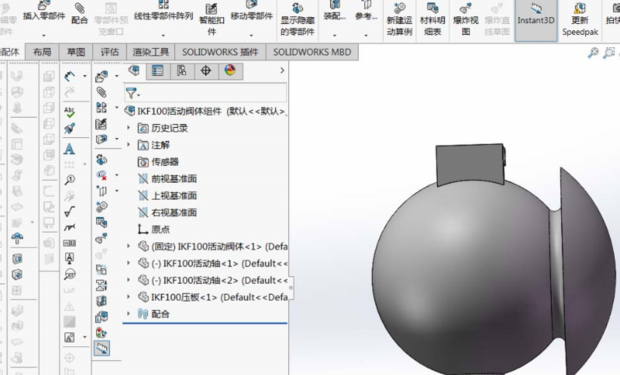Switch to the 评估 evaluate tab
The height and width of the screenshot is (375, 620).
[x=110, y=52]
